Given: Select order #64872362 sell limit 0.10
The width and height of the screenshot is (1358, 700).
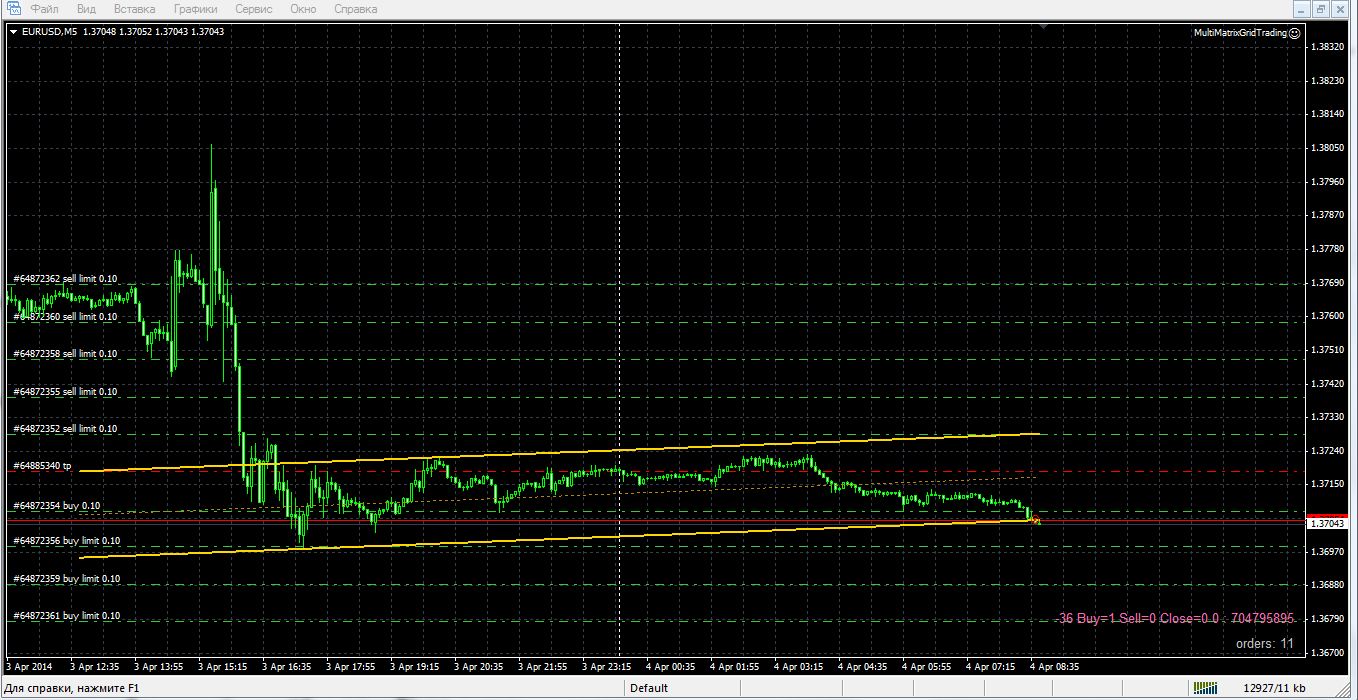Looking at the screenshot, I should tap(65, 279).
